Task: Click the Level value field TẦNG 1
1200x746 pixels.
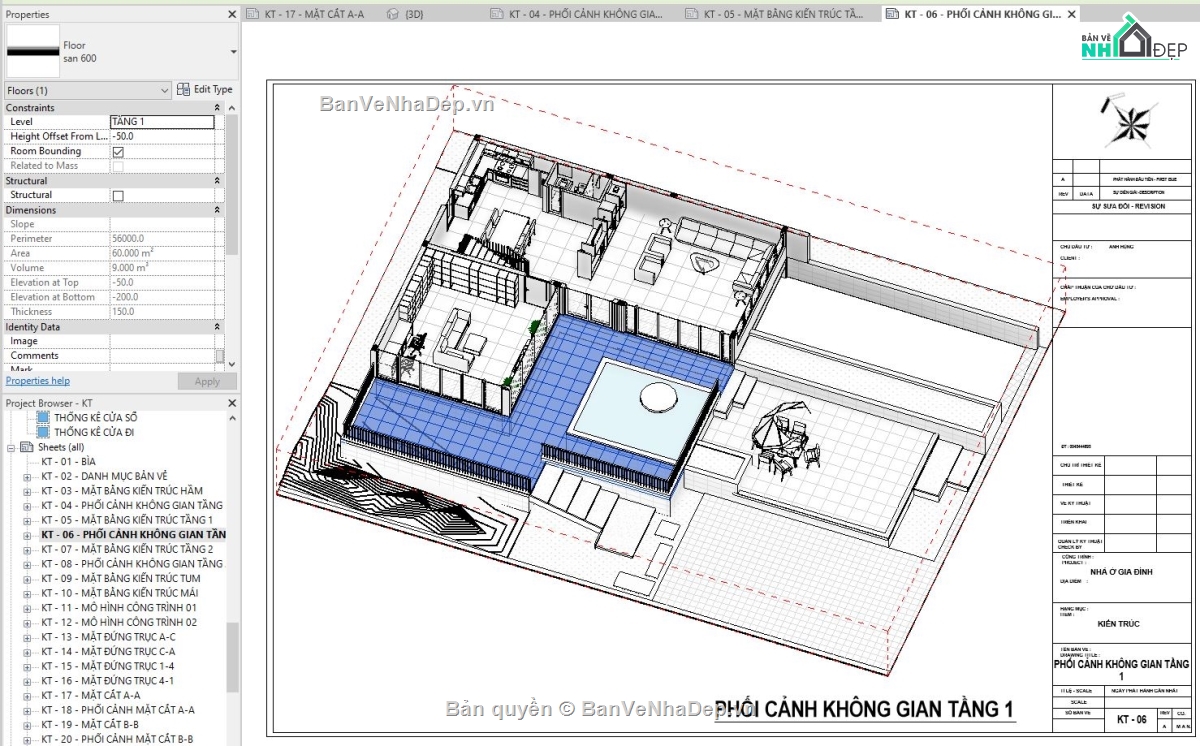Action: click(x=162, y=122)
